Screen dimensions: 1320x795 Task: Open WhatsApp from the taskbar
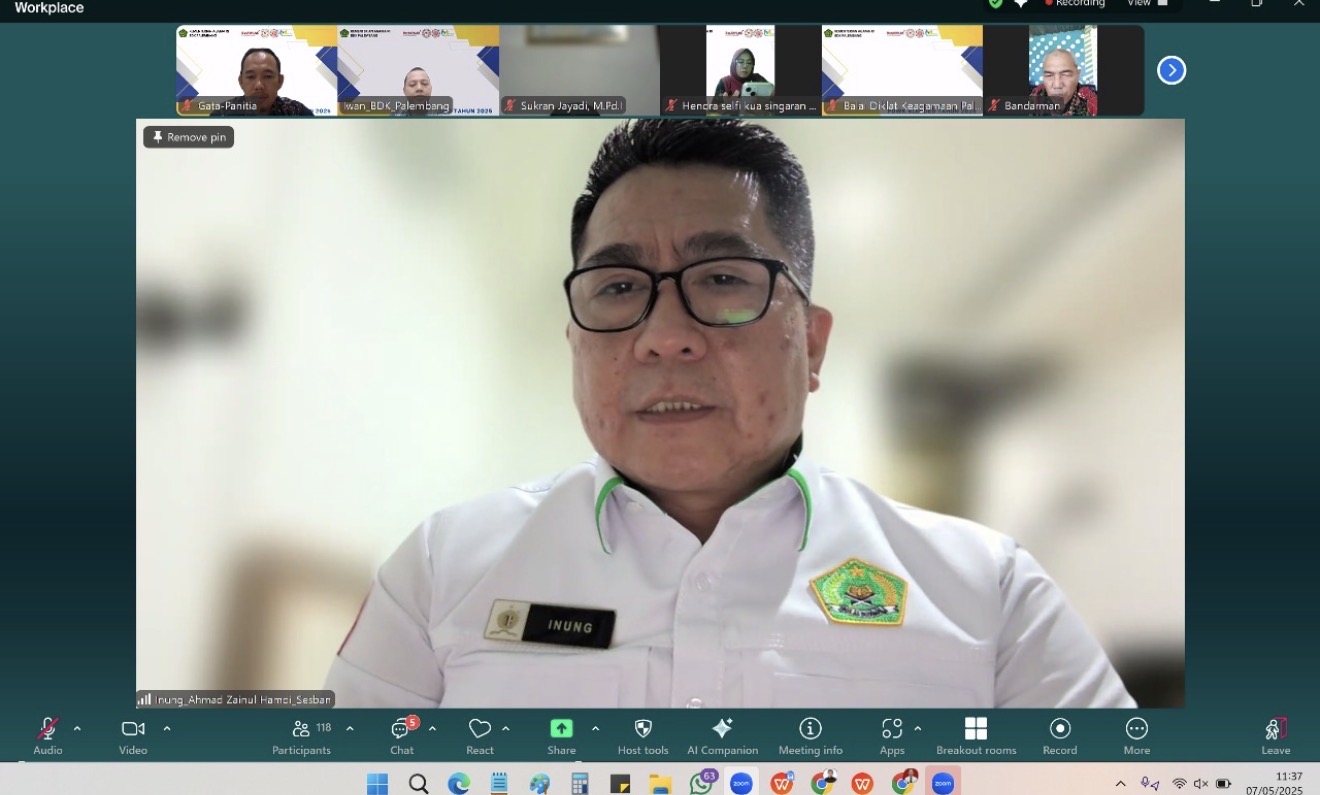pos(702,782)
